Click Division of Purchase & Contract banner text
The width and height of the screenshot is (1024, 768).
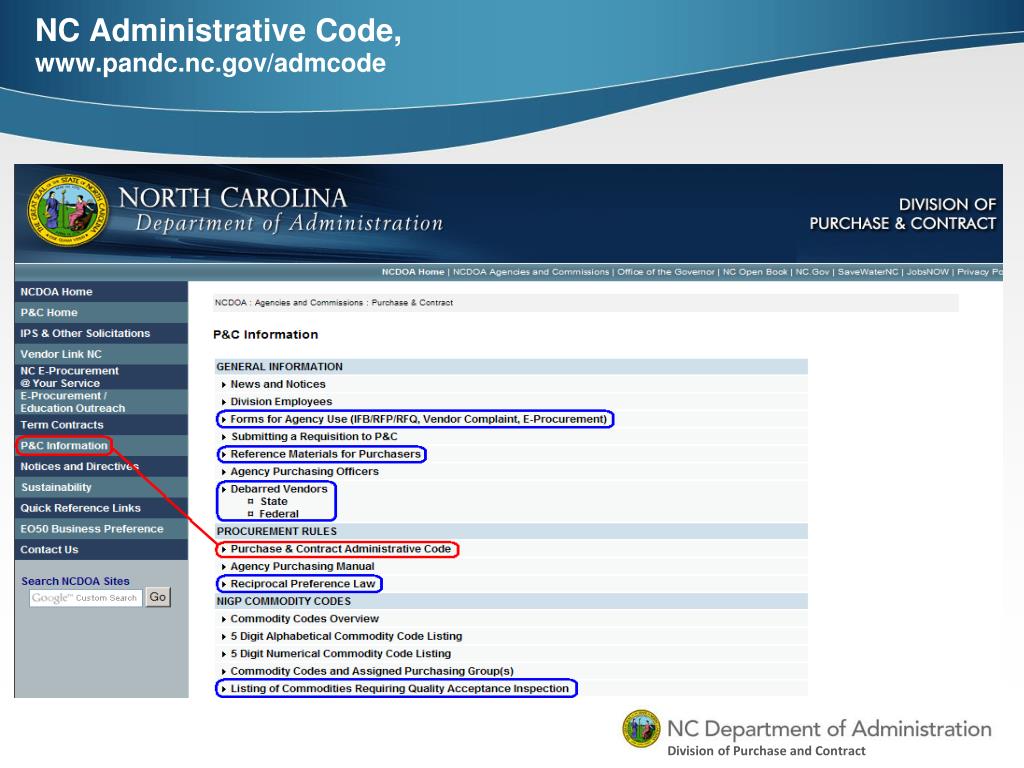[x=903, y=214]
